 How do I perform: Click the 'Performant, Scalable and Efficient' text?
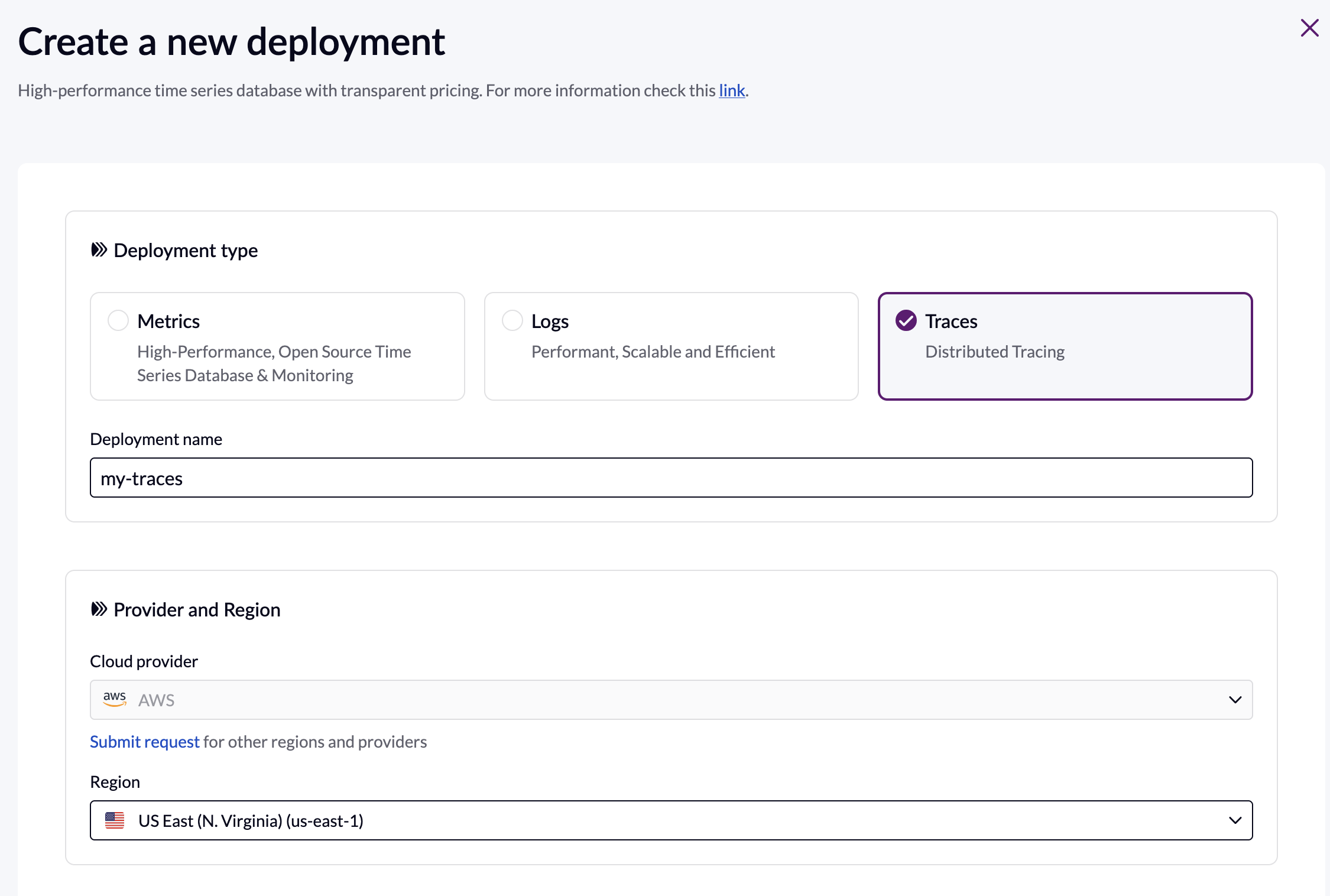pyautogui.click(x=653, y=352)
